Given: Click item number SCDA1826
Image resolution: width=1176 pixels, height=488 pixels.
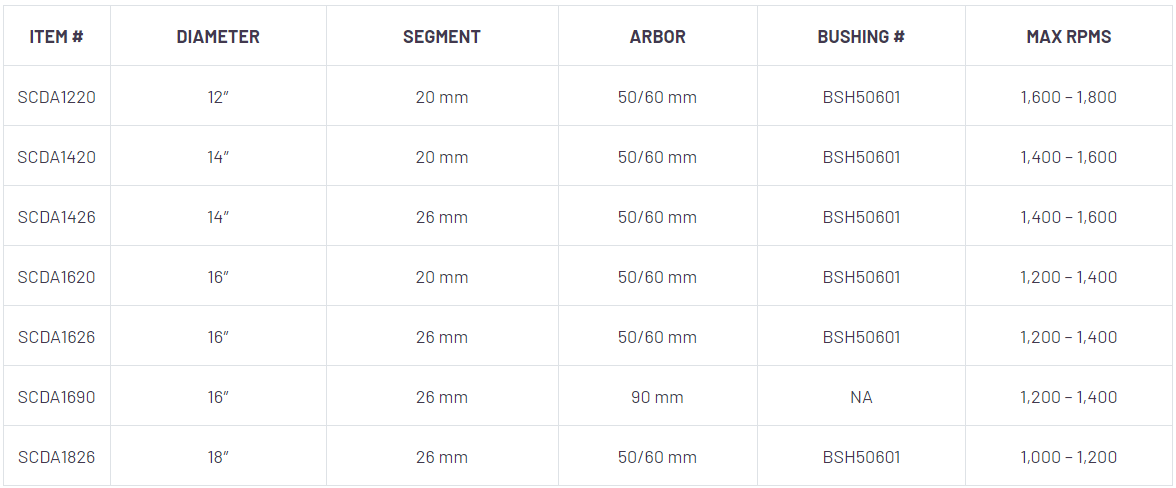Looking at the screenshot, I should [x=56, y=457].
